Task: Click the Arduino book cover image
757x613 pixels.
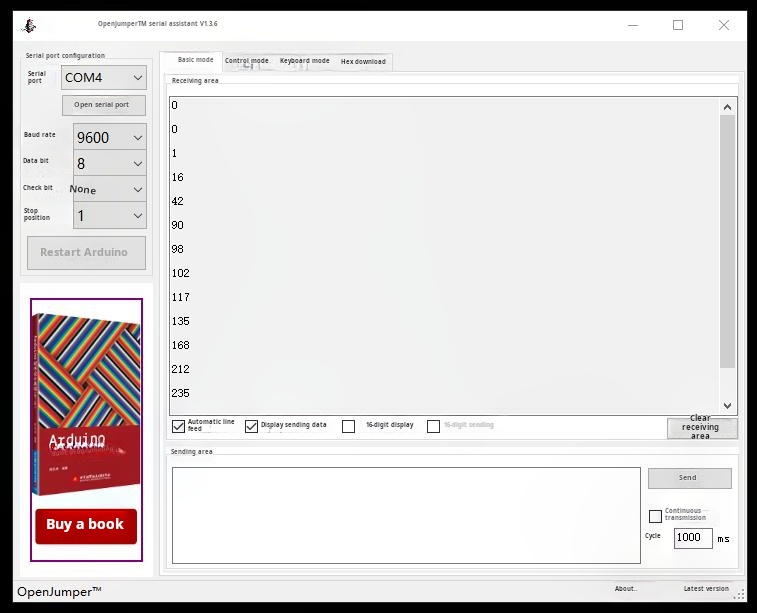Action: click(x=85, y=405)
